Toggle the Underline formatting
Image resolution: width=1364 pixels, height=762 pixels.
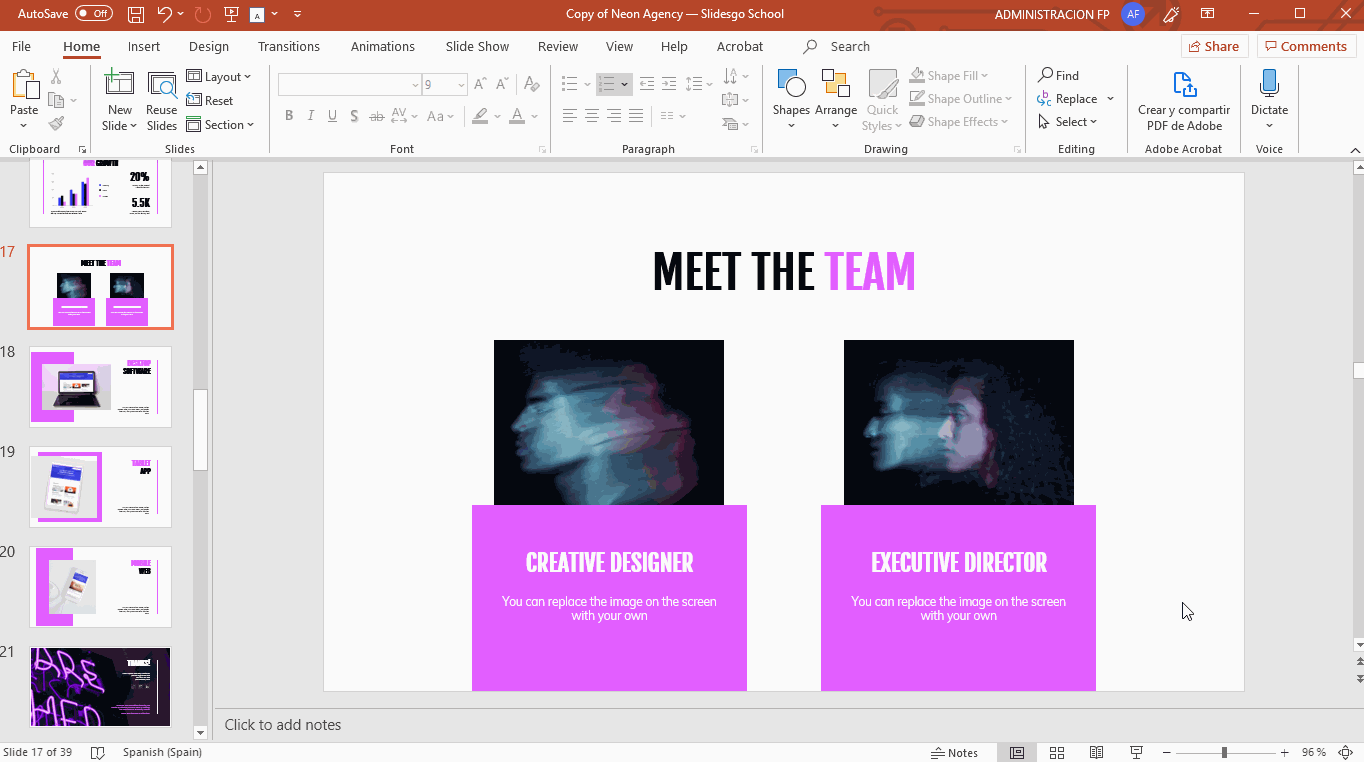point(332,116)
